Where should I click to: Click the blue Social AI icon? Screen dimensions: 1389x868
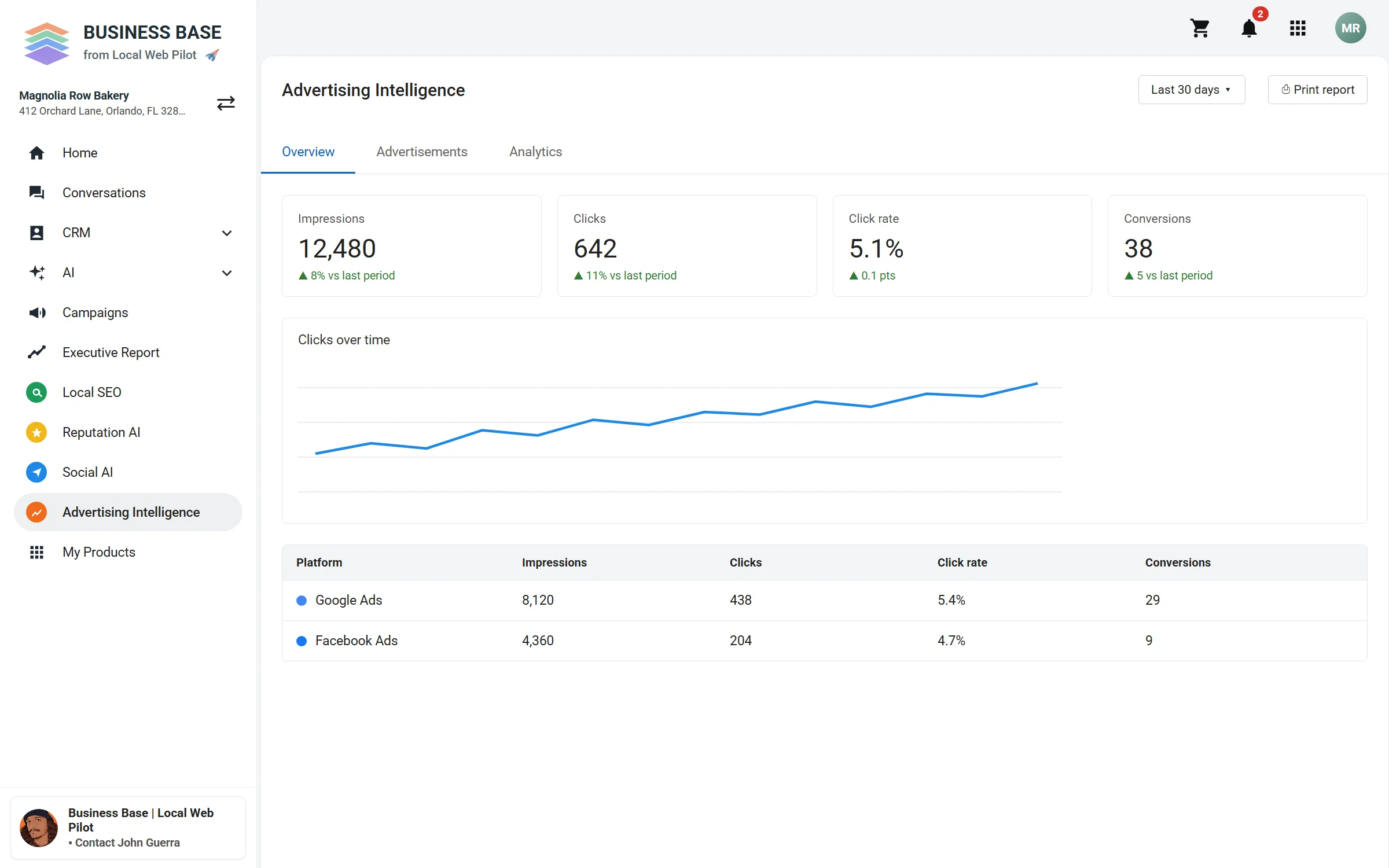36,472
